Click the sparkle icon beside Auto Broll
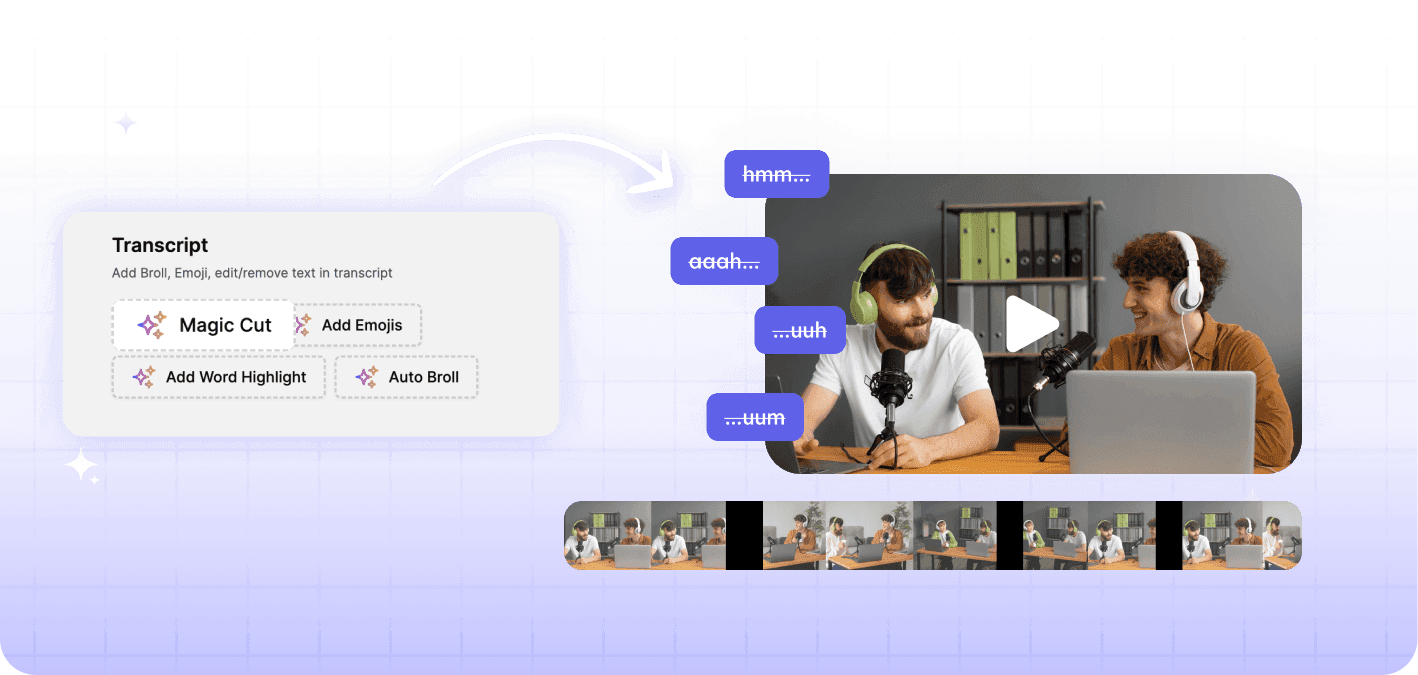Image resolution: width=1418 pixels, height=675 pixels. pyautogui.click(x=367, y=377)
